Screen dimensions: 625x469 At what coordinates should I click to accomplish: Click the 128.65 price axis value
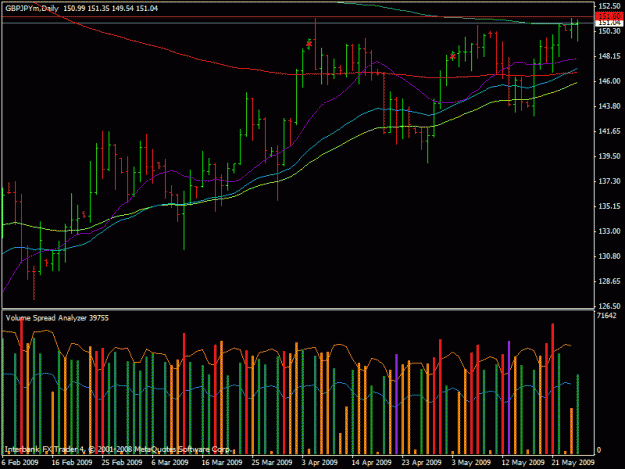point(609,281)
